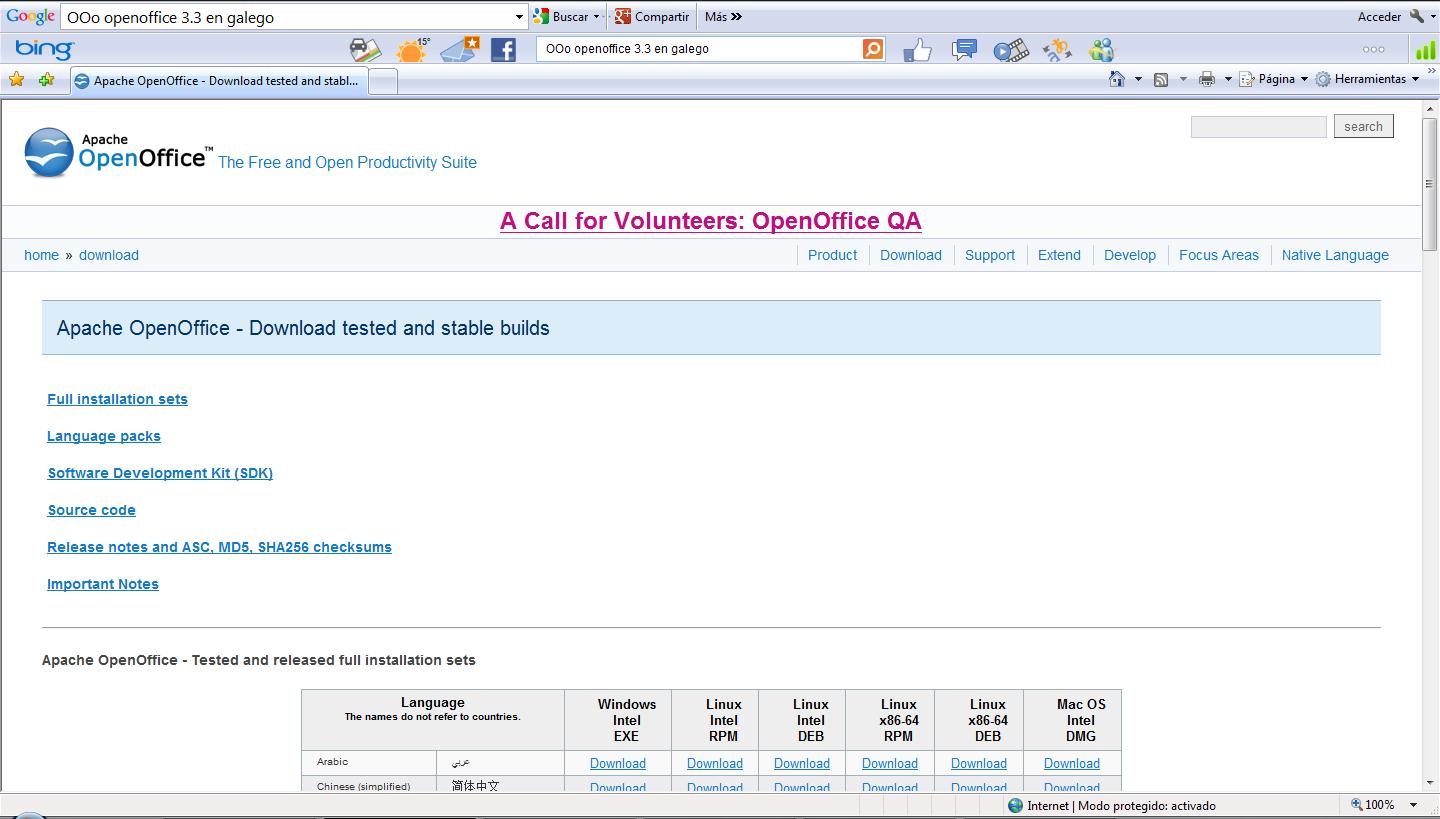Click the Bing toolbar mail envelope icon
The width and height of the screenshot is (1440, 819).
[x=460, y=49]
